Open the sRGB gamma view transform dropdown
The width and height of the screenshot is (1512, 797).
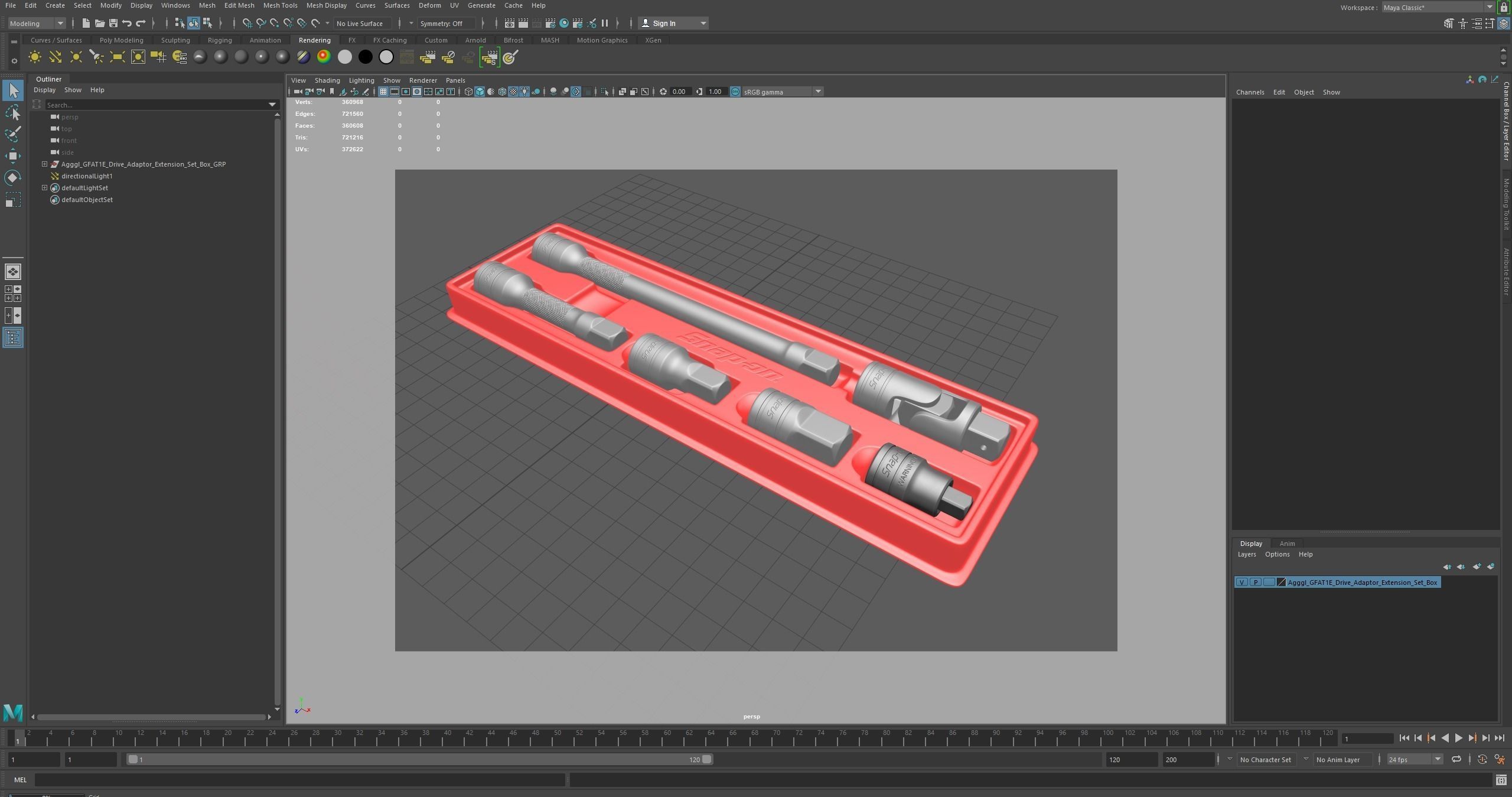pos(782,92)
